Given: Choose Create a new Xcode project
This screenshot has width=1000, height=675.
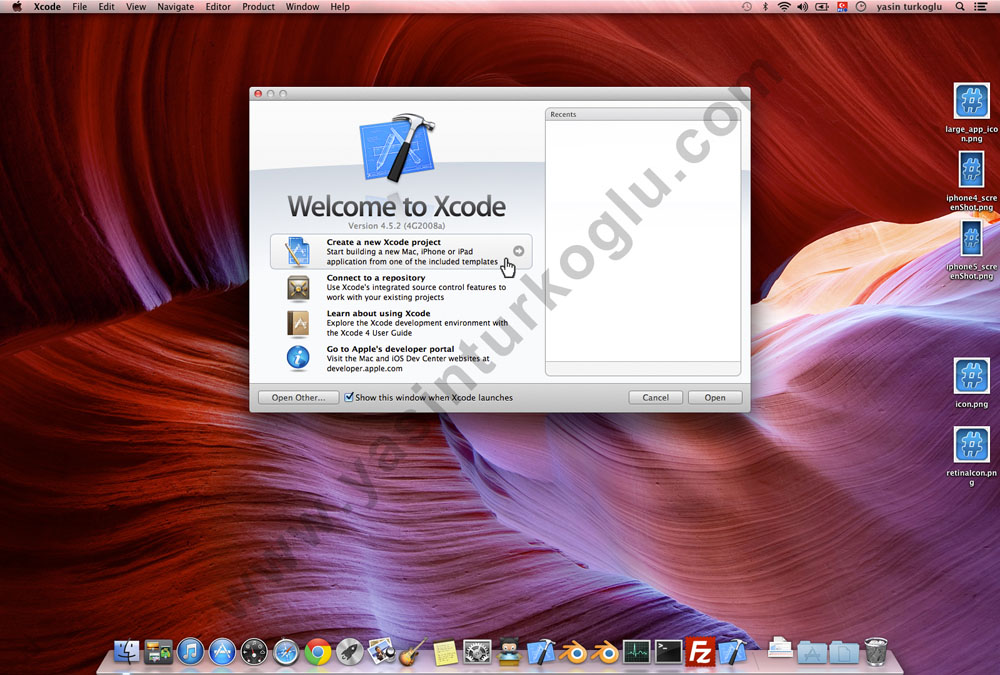Looking at the screenshot, I should pyautogui.click(x=401, y=251).
